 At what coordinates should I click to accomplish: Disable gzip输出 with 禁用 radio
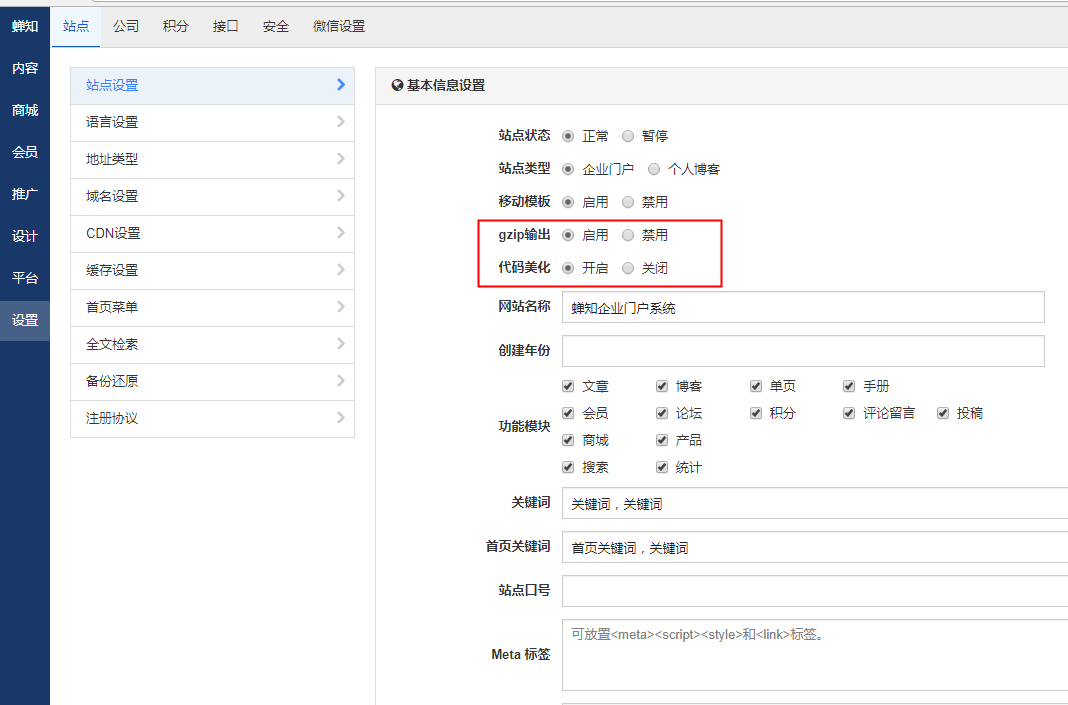coord(628,235)
